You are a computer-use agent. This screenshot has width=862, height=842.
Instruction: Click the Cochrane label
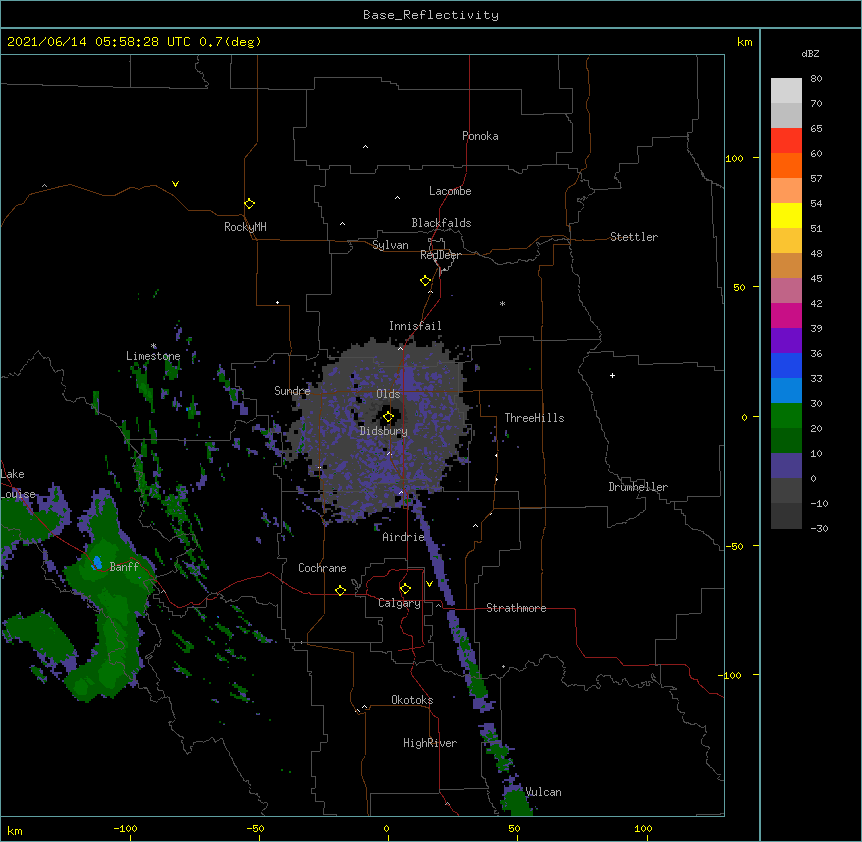point(322,568)
